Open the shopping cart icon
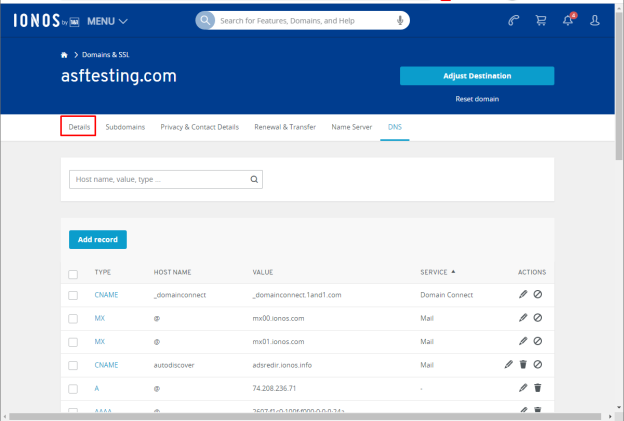The image size is (624, 421). coord(541,20)
